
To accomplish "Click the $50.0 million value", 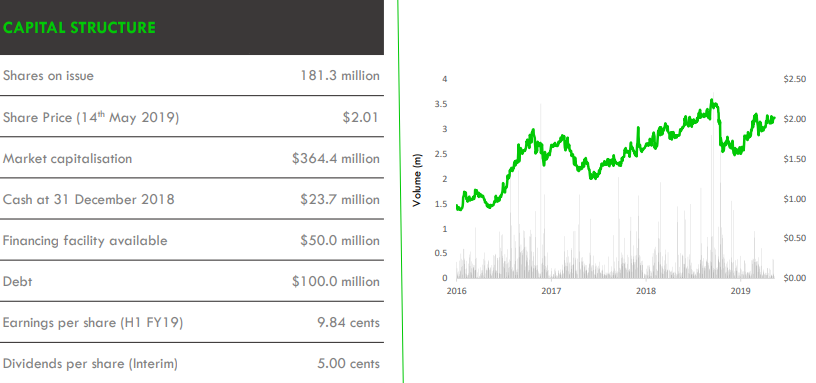I will point(340,241).
